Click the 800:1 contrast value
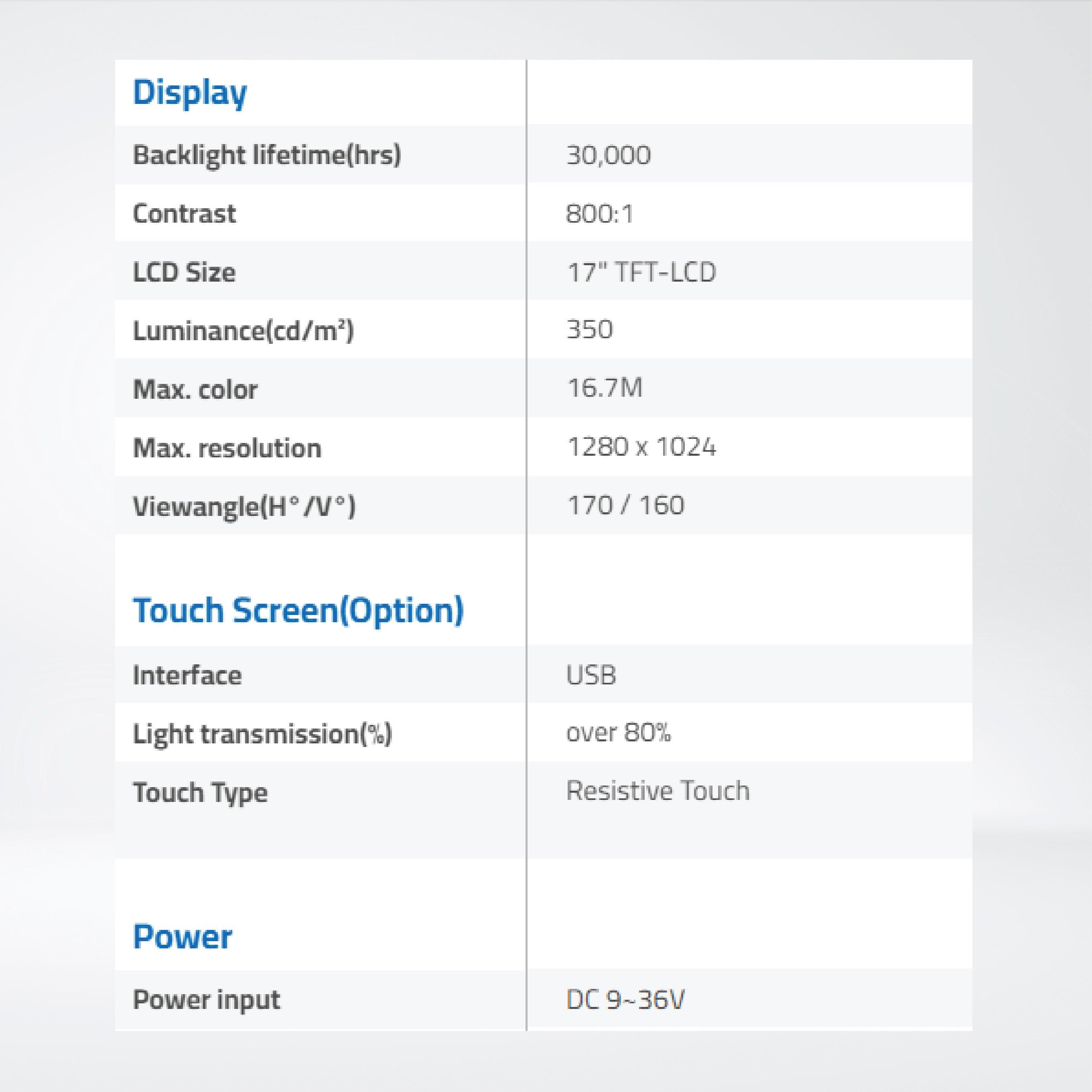The image size is (1092, 1092). (x=600, y=214)
